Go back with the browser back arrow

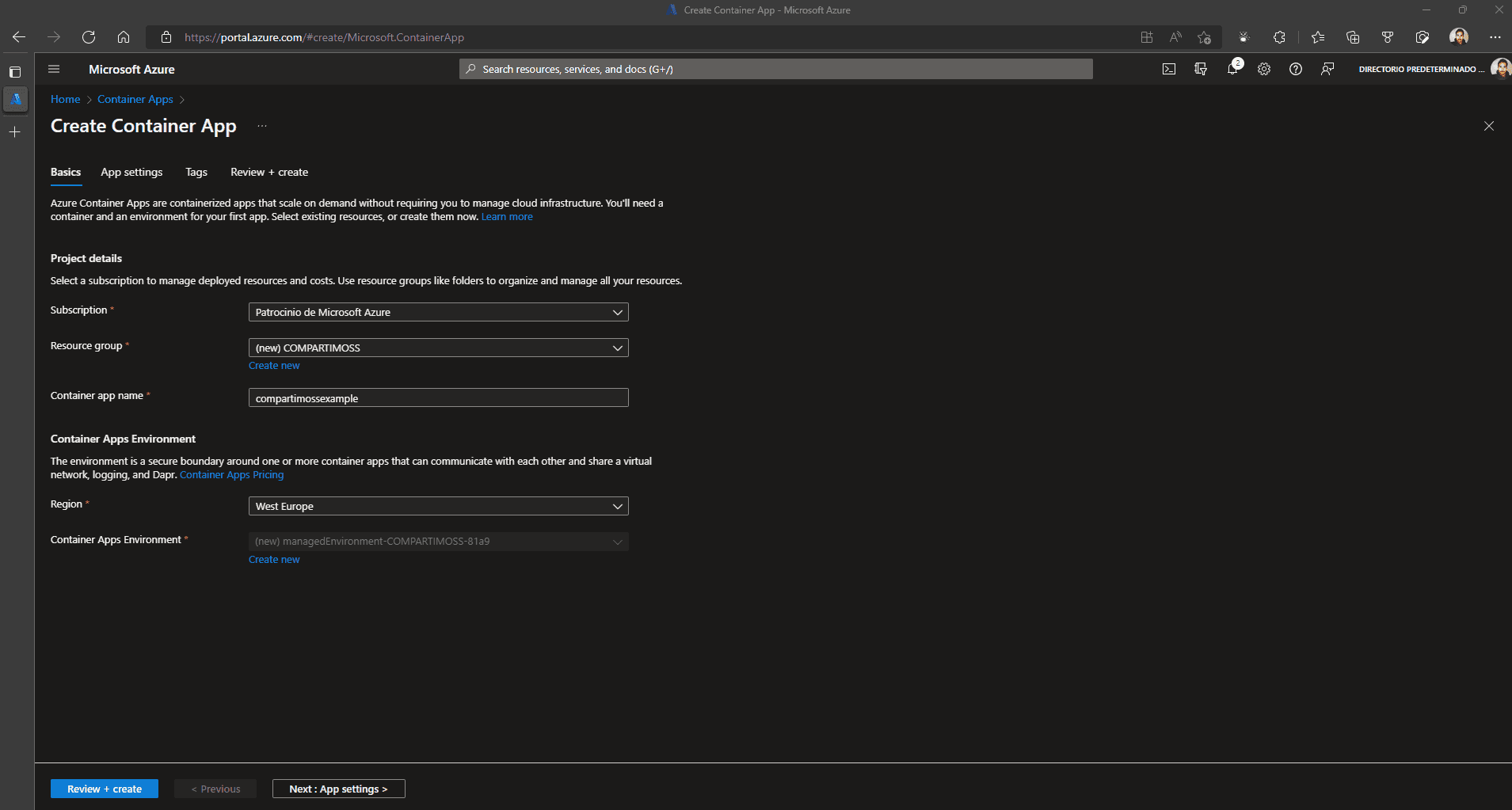tap(19, 37)
